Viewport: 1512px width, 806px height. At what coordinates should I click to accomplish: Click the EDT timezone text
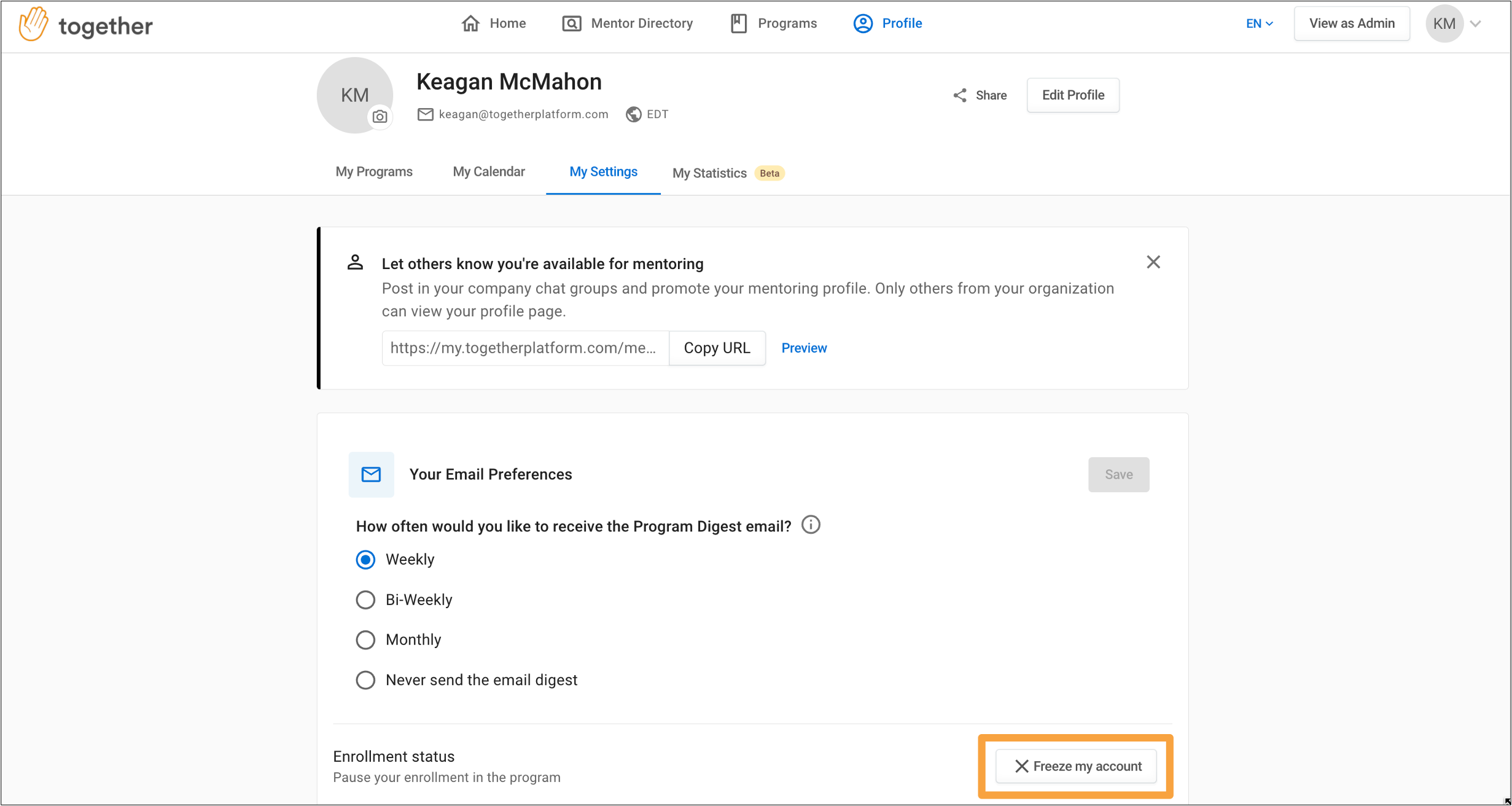point(657,114)
